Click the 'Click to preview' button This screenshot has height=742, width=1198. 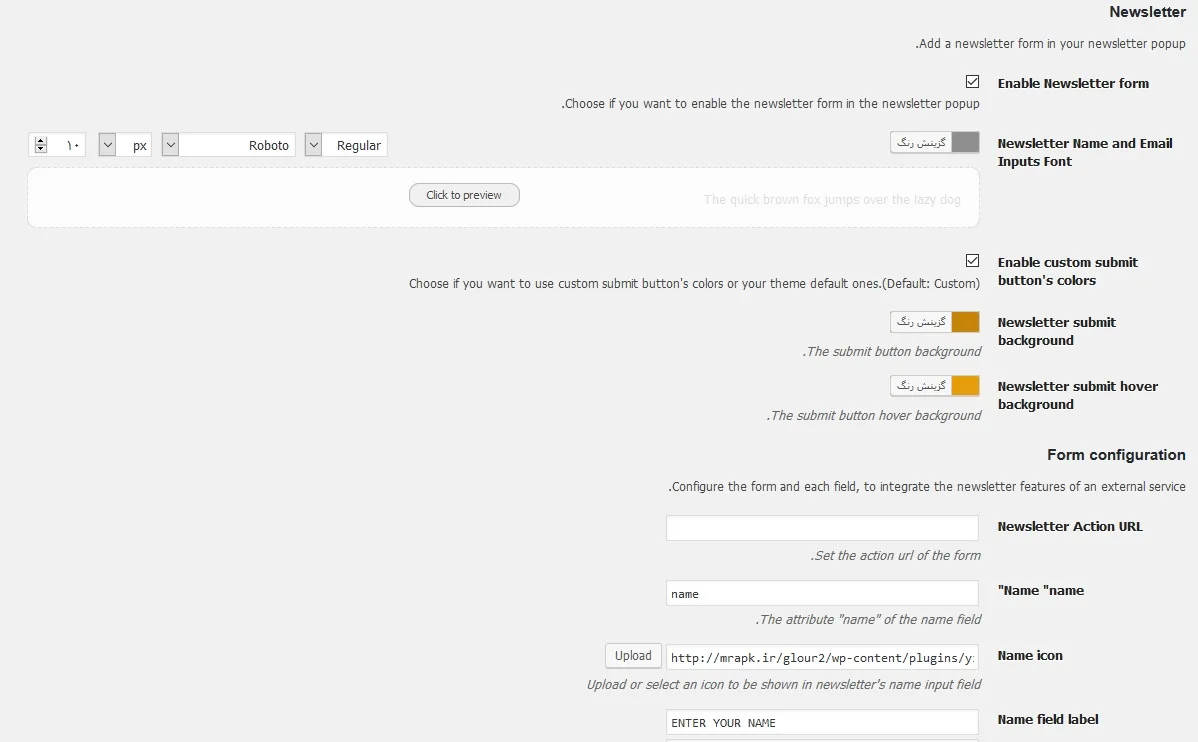point(464,195)
